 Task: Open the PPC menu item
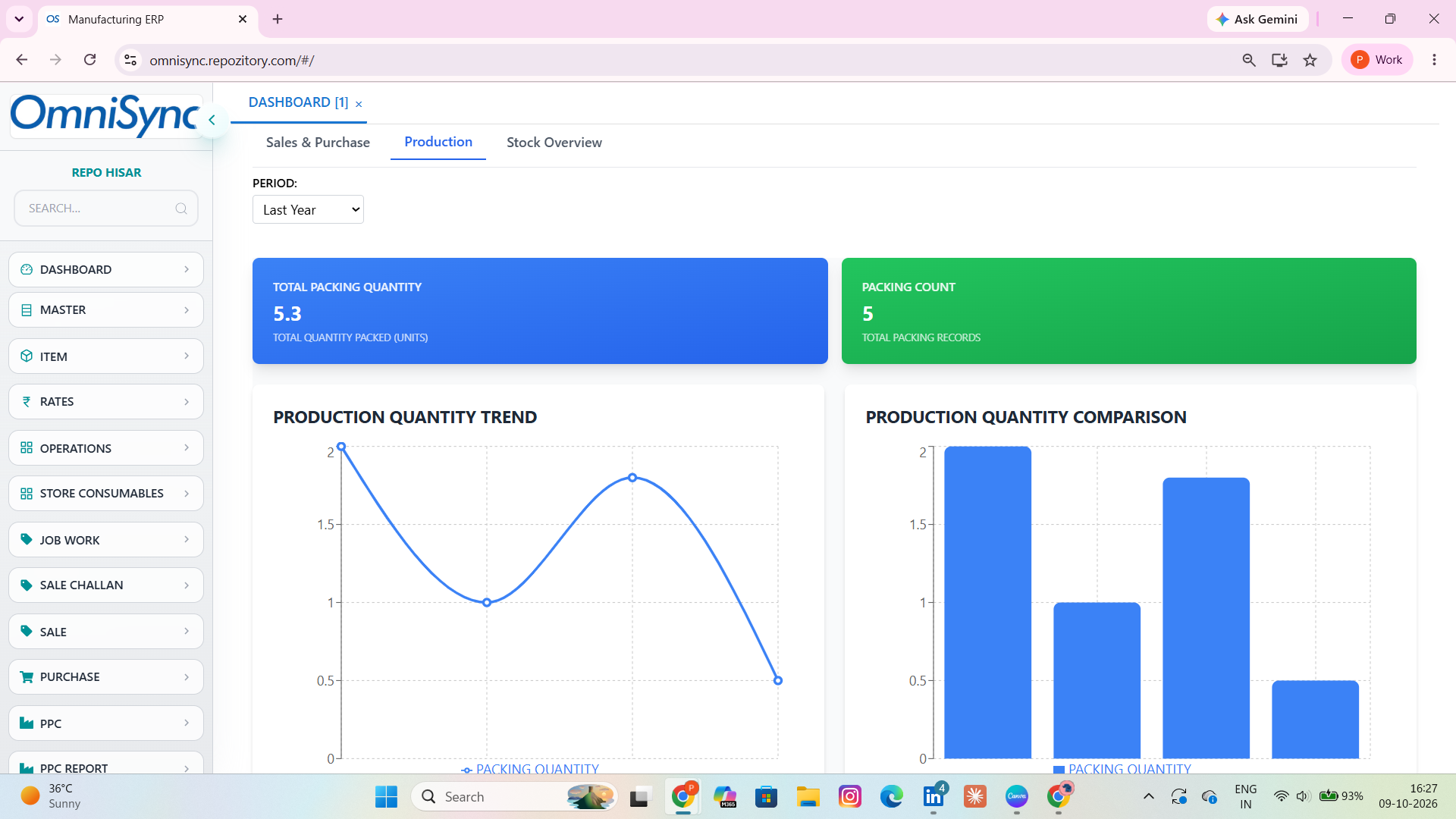click(106, 723)
